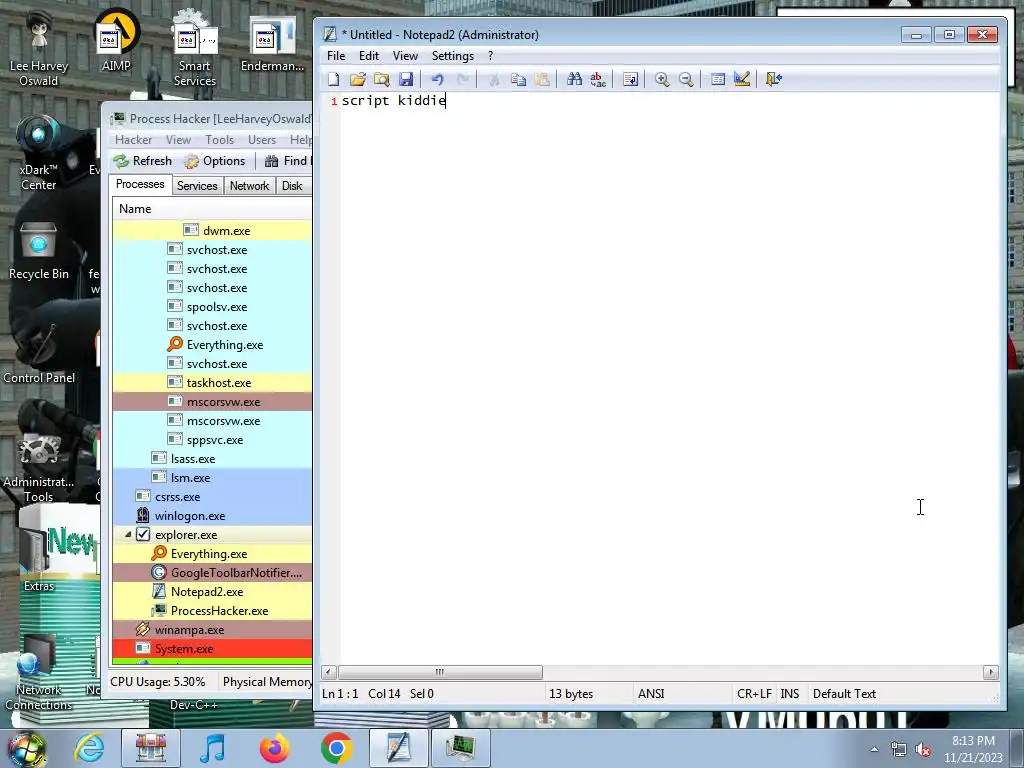
Task: Open Find with the binoculars icon
Action: click(574, 80)
